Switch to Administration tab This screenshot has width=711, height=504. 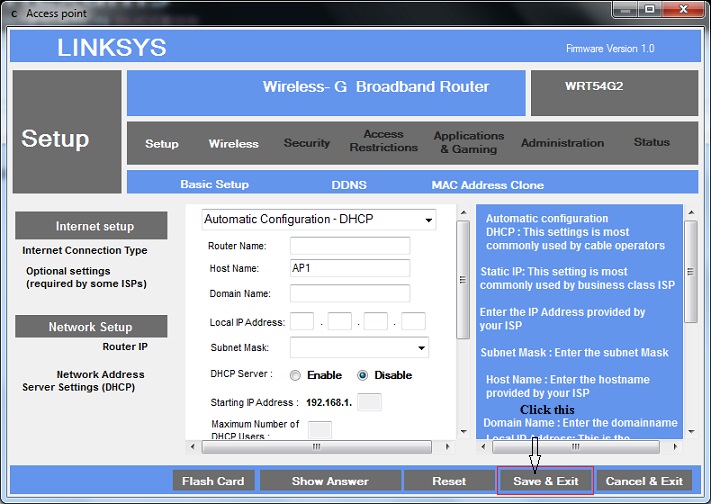pyautogui.click(x=562, y=143)
